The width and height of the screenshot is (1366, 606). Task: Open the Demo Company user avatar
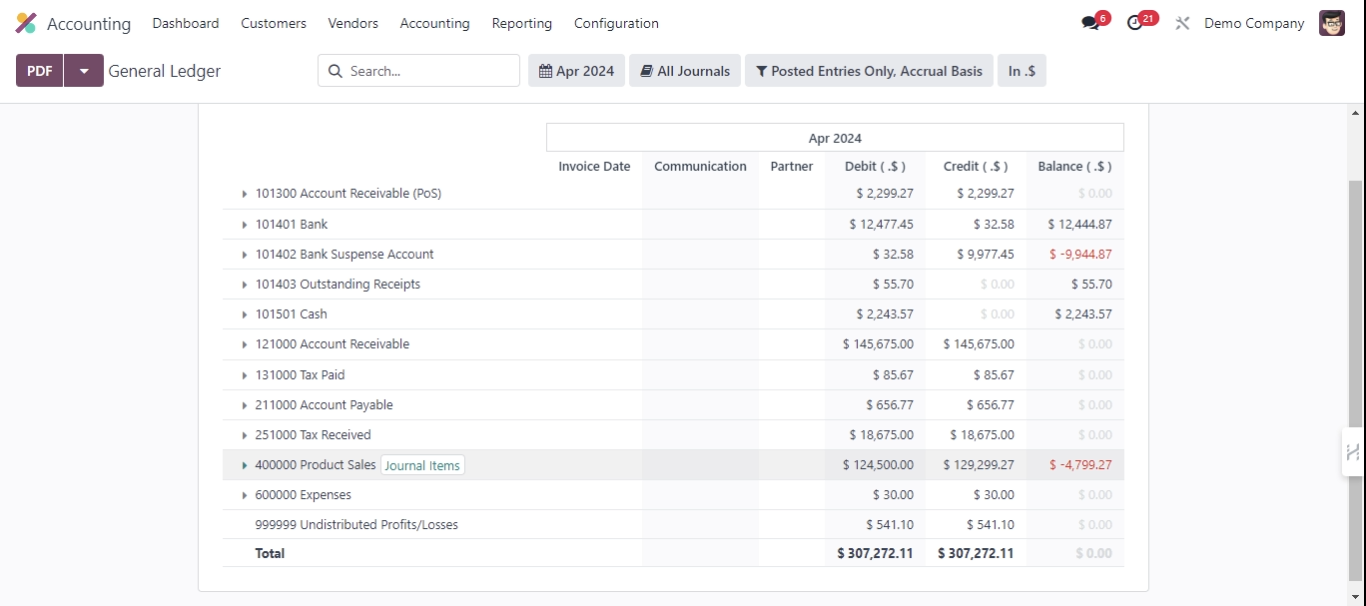pos(1332,22)
